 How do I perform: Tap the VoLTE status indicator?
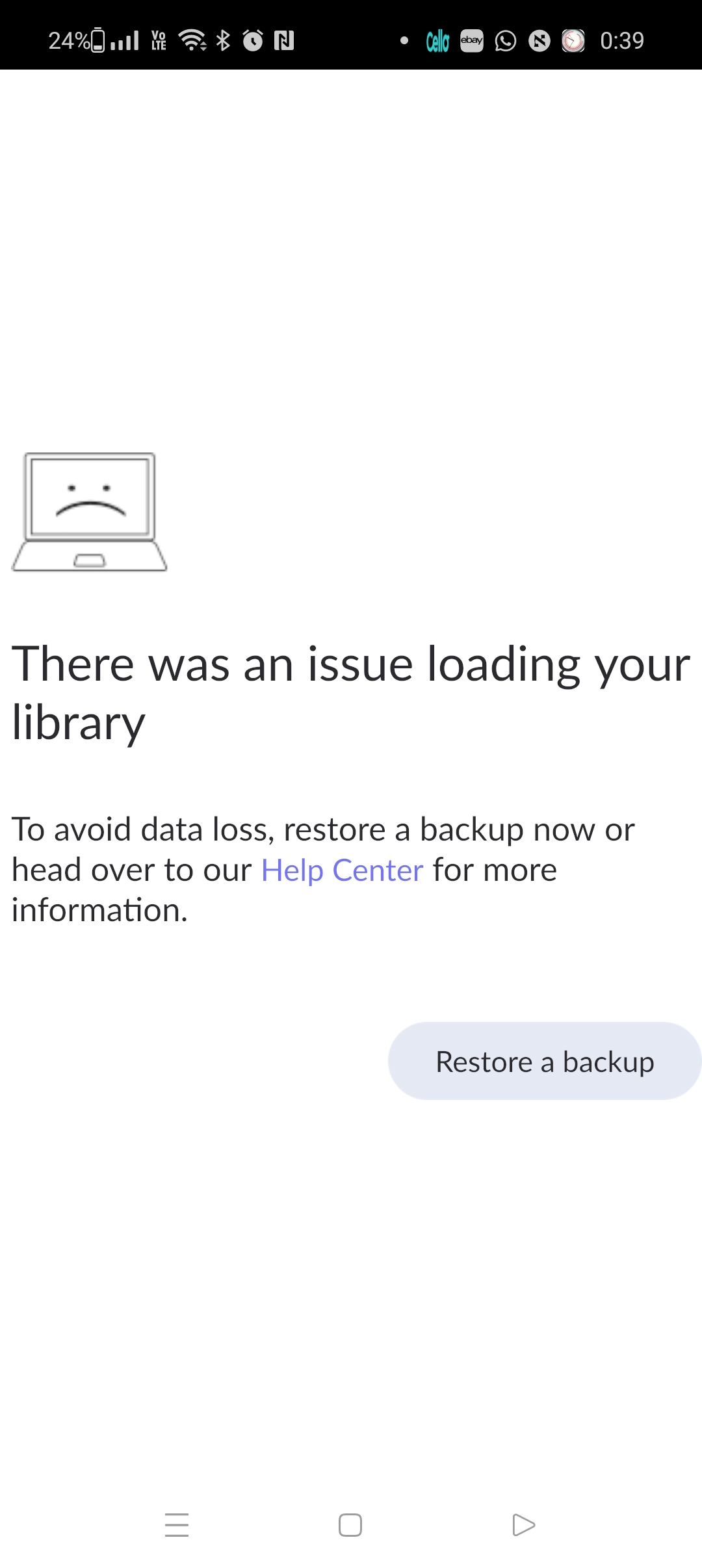(159, 40)
